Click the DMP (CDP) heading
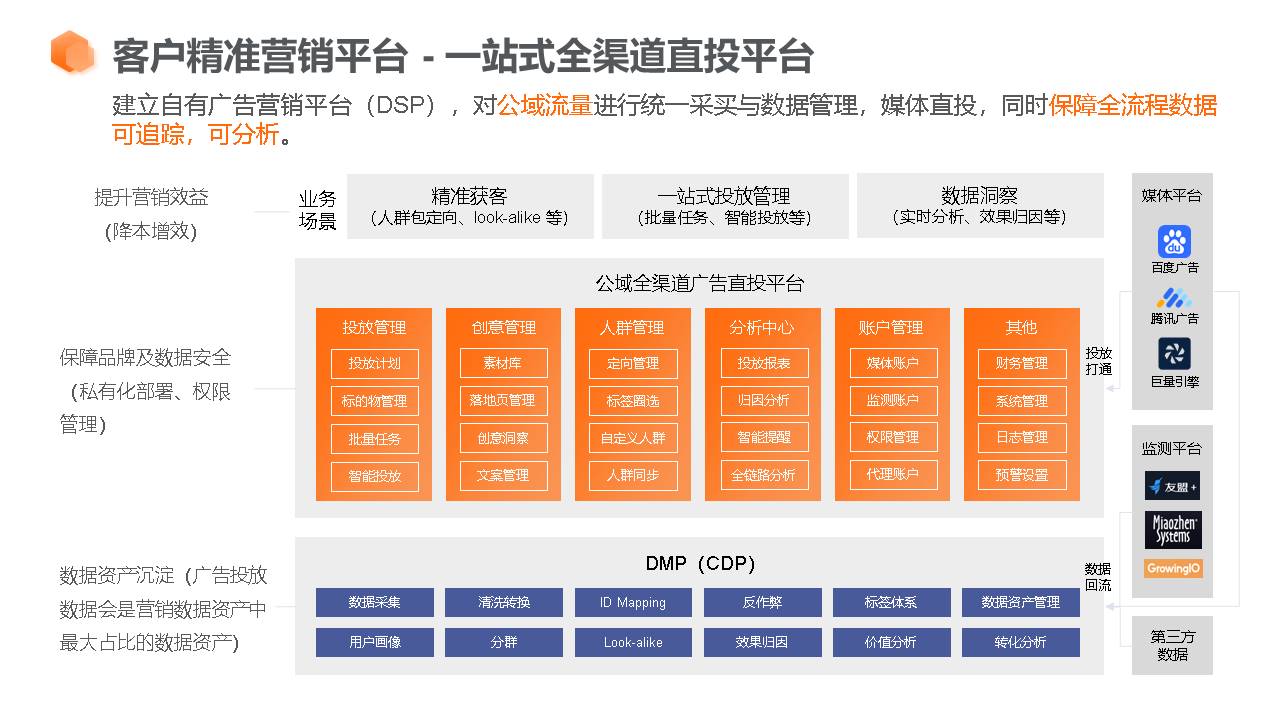 [x=700, y=564]
